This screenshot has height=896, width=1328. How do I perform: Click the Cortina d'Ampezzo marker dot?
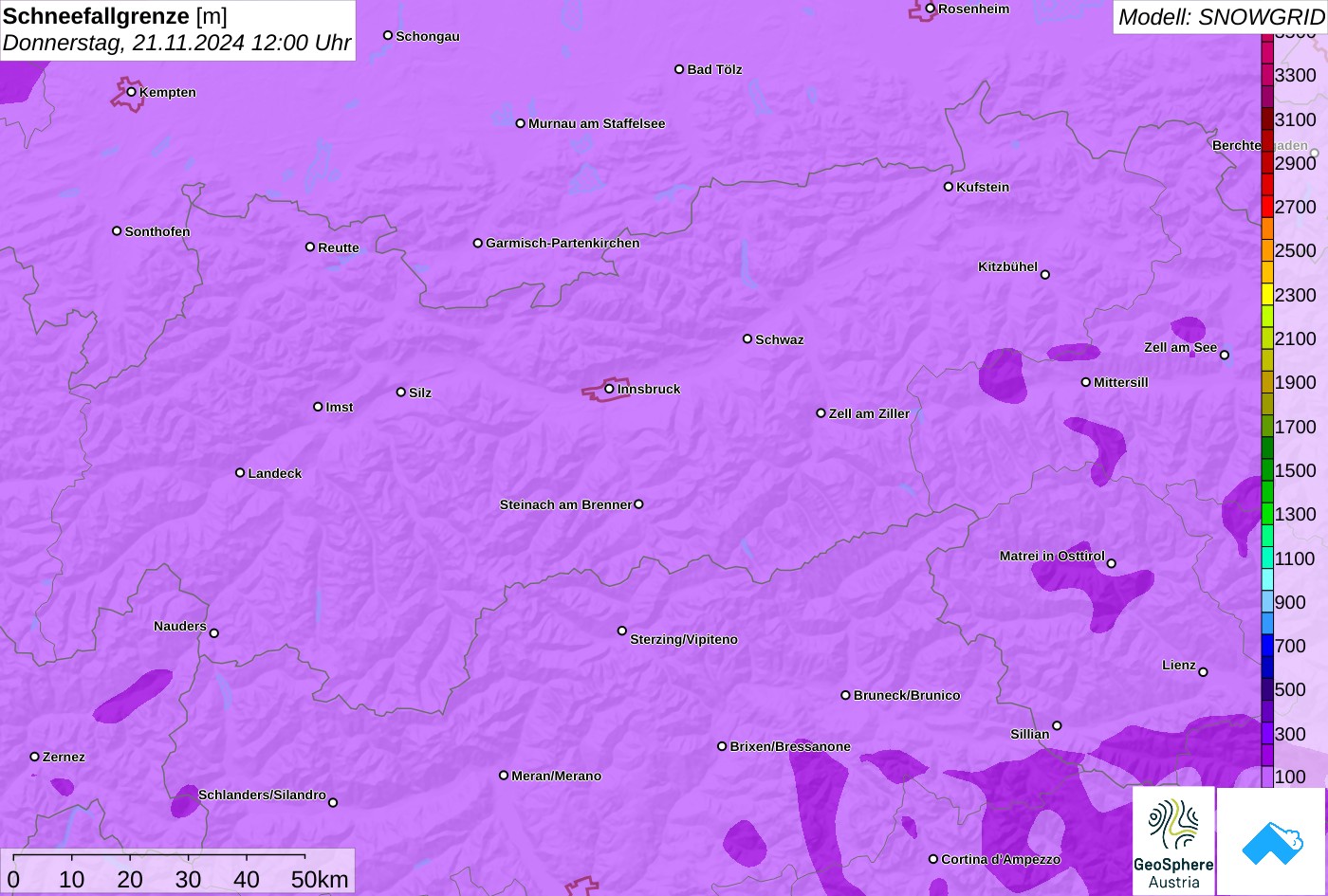click(x=933, y=859)
